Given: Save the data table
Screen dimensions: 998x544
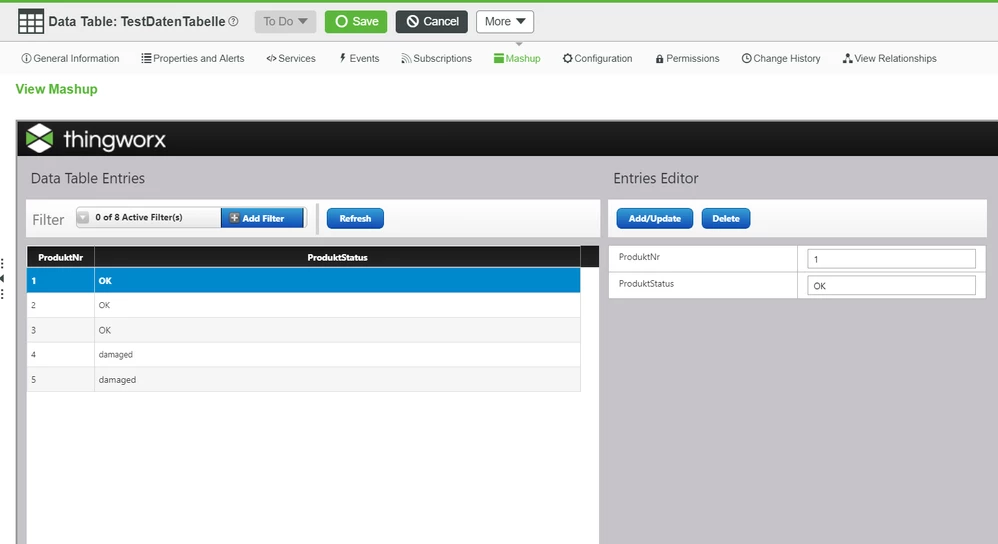Looking at the screenshot, I should pyautogui.click(x=356, y=22).
